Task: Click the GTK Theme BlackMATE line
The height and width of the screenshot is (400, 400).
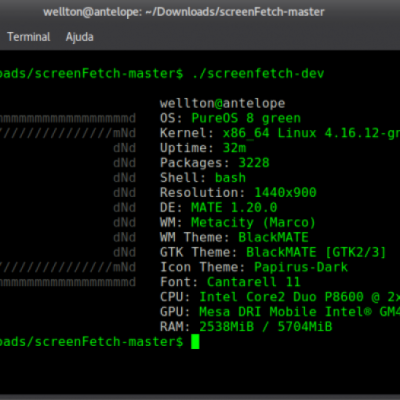Action: (273, 252)
